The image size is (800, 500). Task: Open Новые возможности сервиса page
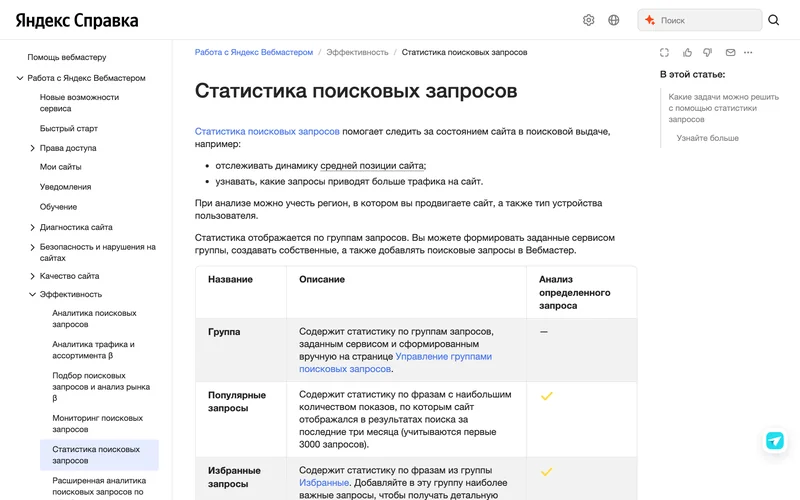79,103
